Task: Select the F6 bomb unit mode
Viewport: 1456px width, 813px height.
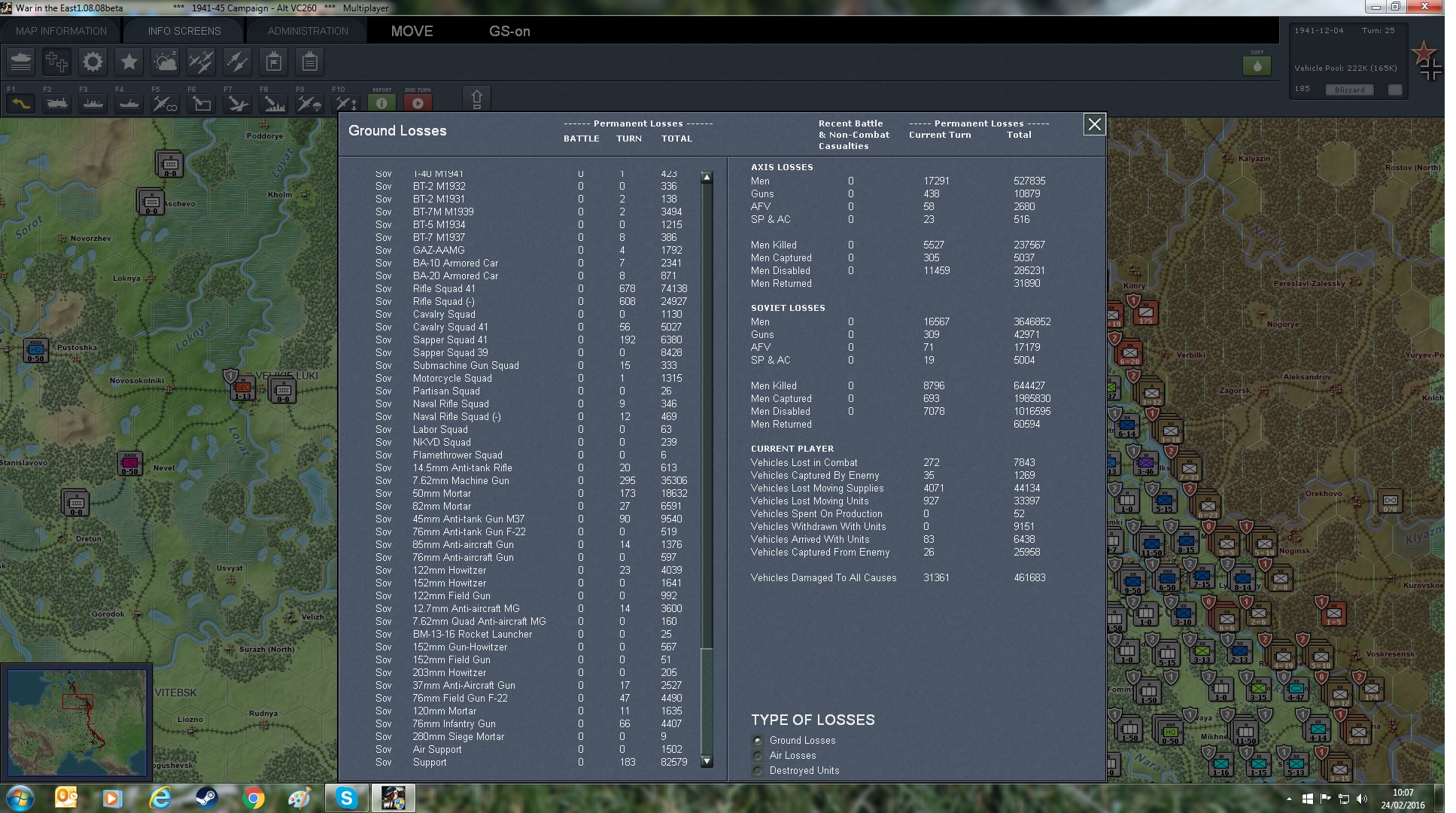Action: (202, 103)
